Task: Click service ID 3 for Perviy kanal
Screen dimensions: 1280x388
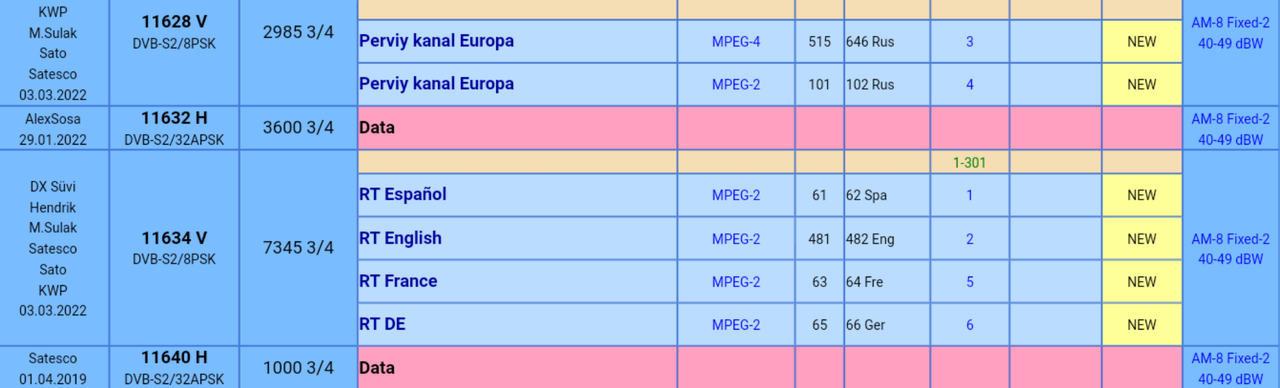Action: pos(969,42)
